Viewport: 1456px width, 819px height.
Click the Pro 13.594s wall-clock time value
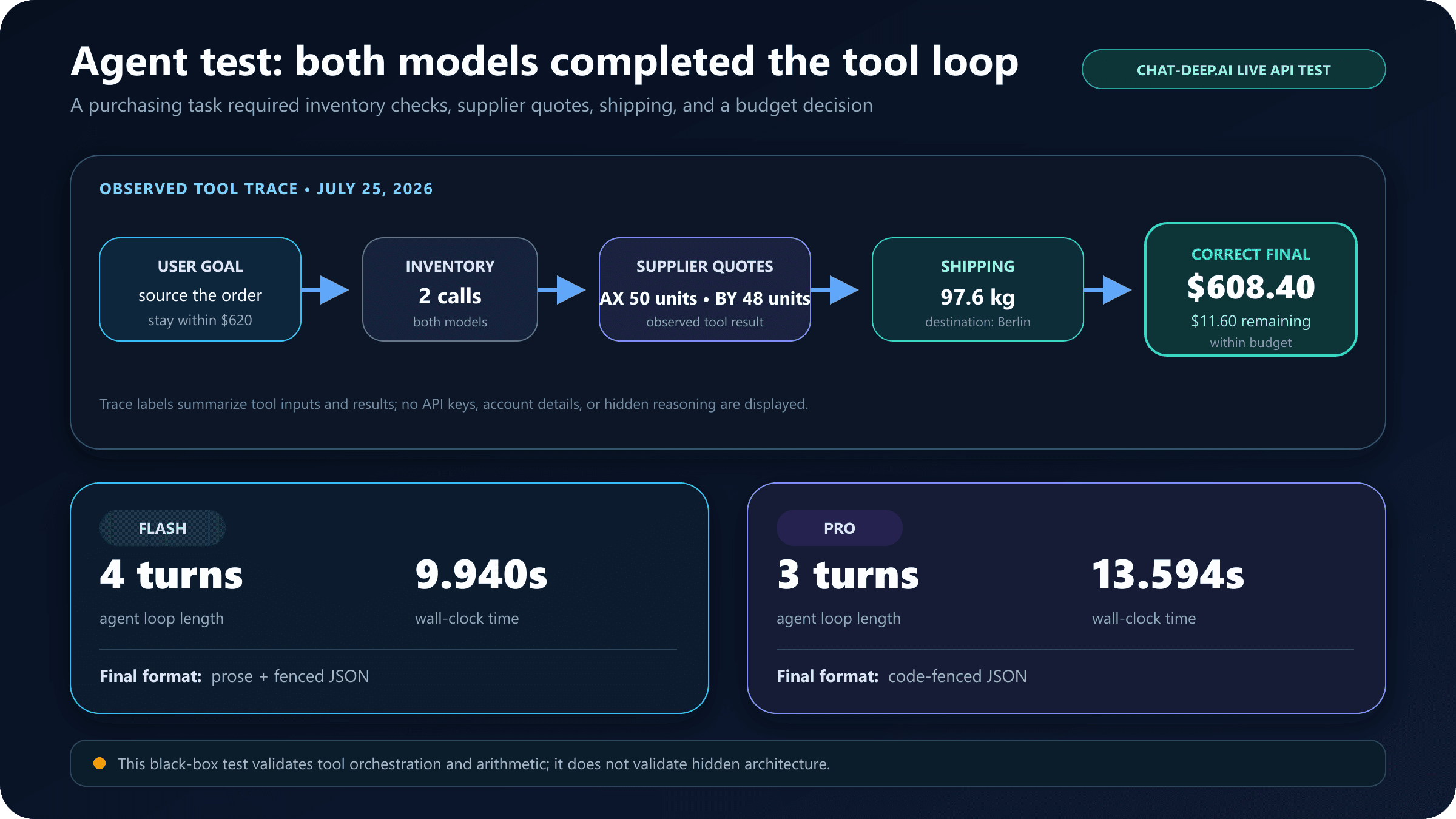tap(1168, 575)
